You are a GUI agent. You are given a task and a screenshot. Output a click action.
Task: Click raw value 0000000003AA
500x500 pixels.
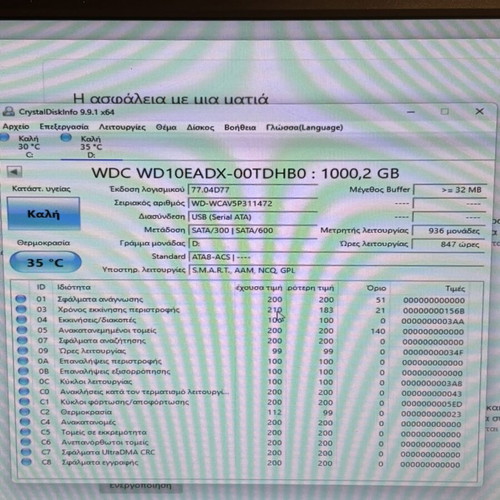click(x=433, y=321)
